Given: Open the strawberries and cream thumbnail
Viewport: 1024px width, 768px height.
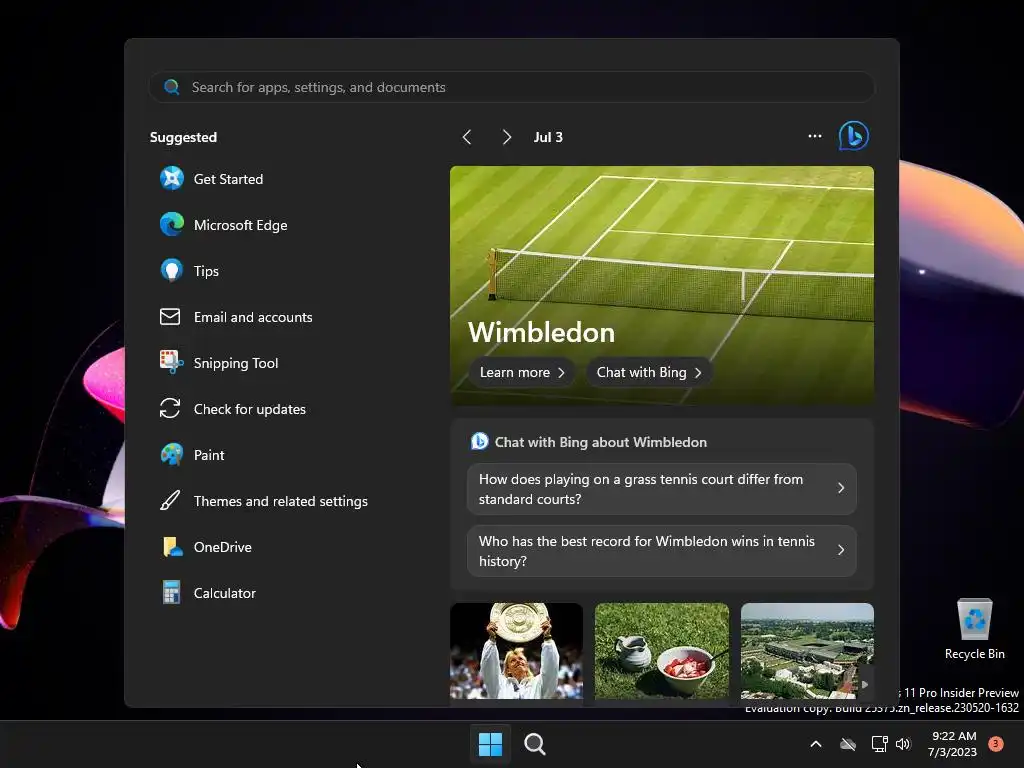Looking at the screenshot, I should [662, 650].
